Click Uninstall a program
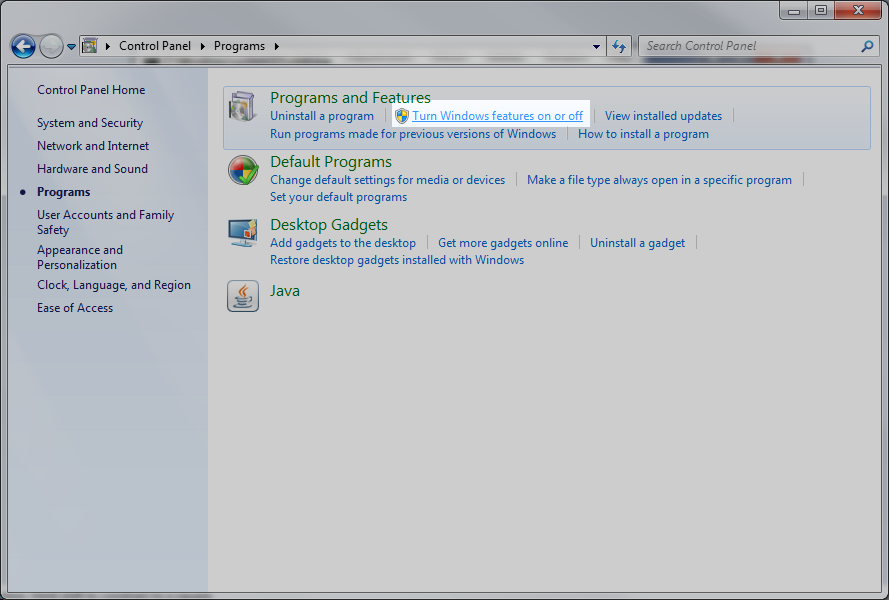 (x=322, y=116)
